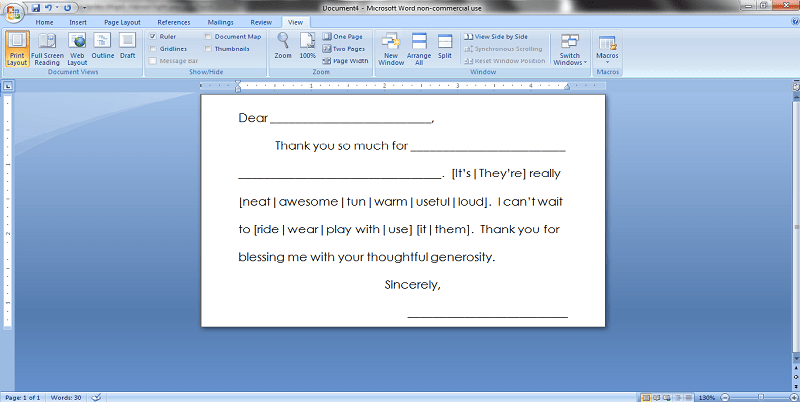The width and height of the screenshot is (800, 402).
Task: Switch to Web Layout view
Action: pos(77,48)
